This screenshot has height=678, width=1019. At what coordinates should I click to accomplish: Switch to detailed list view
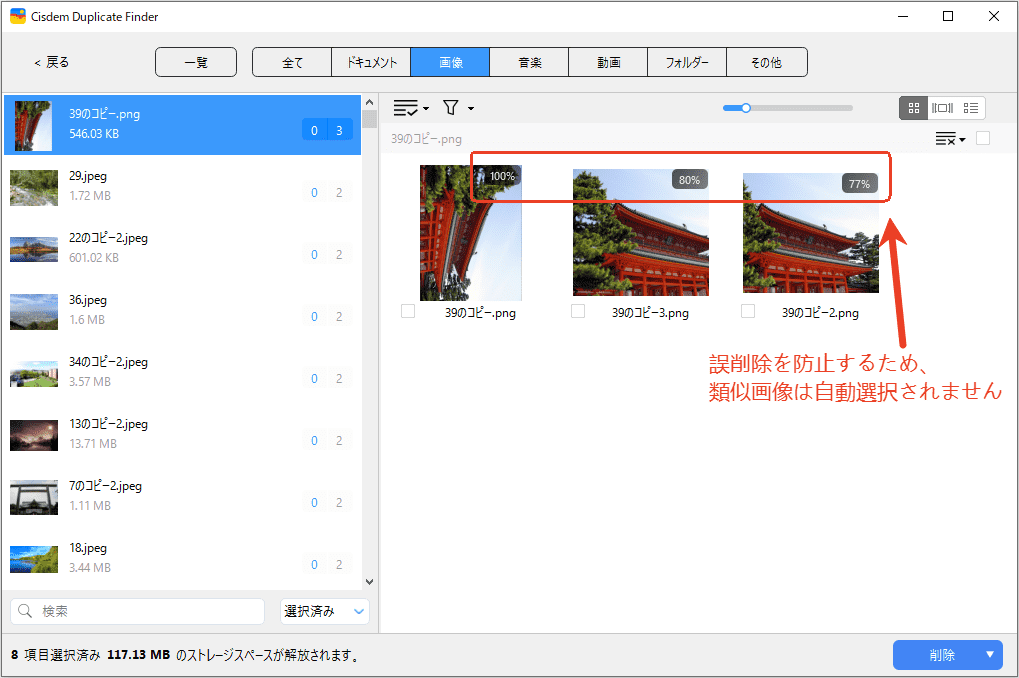tap(970, 108)
